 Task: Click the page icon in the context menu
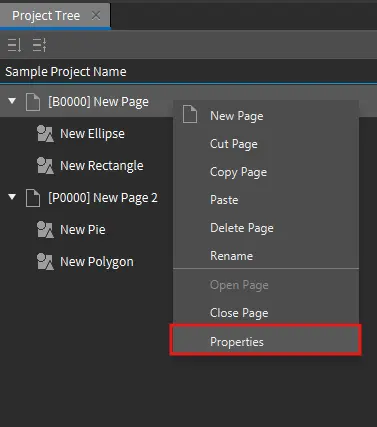coord(190,114)
